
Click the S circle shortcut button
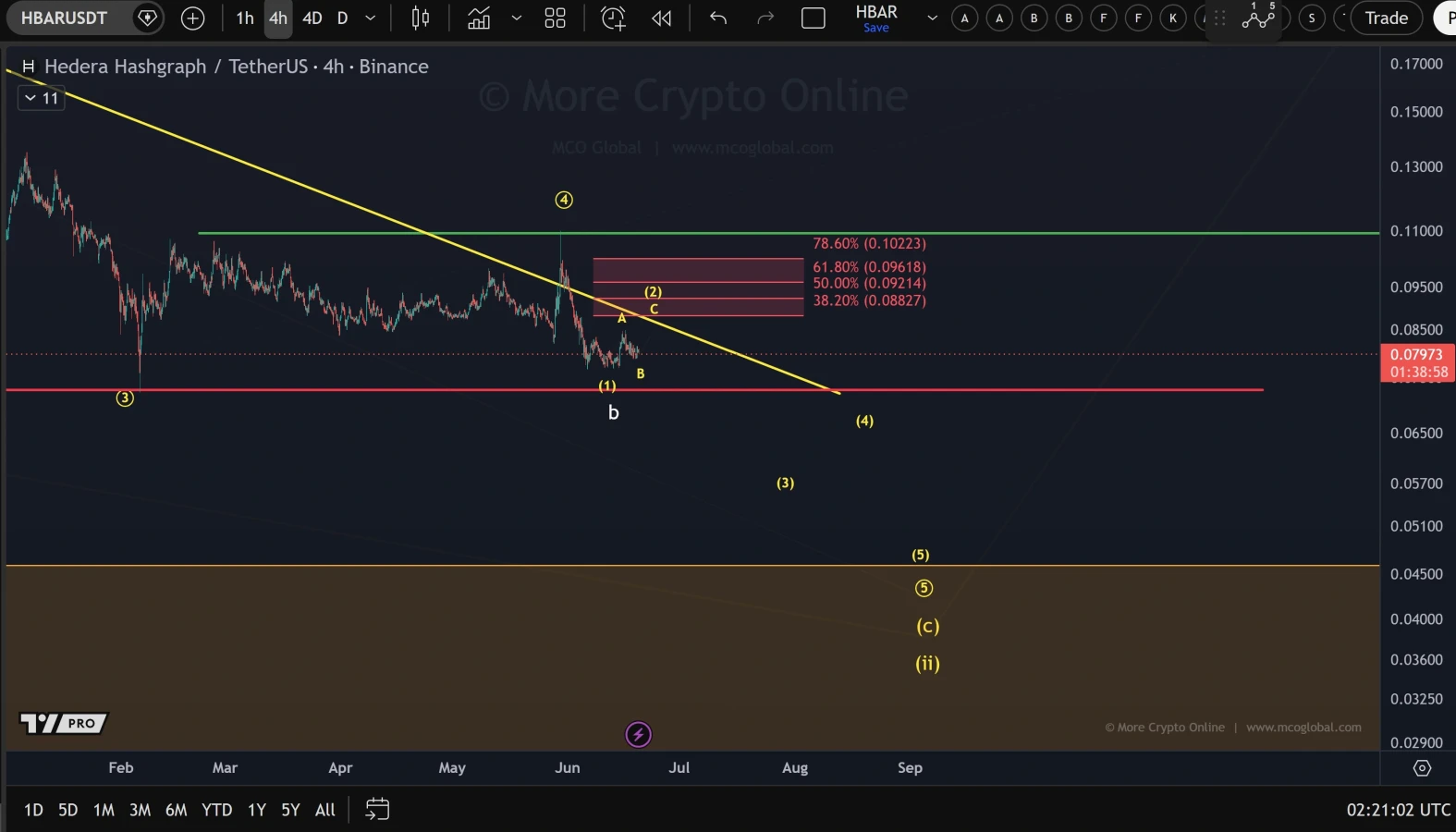[1312, 18]
